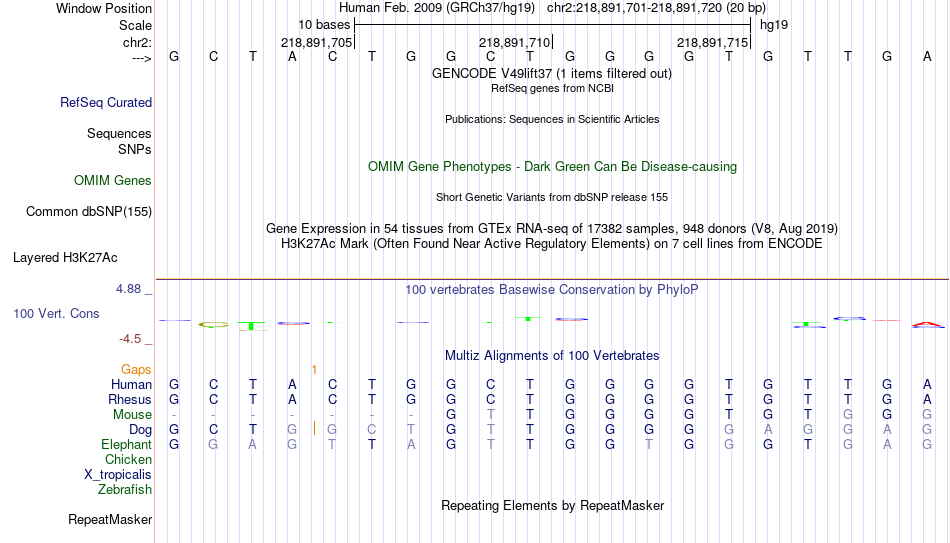This screenshot has width=950, height=543.
Task: Click the Layered H3K27Ac track label
Action: 65,258
